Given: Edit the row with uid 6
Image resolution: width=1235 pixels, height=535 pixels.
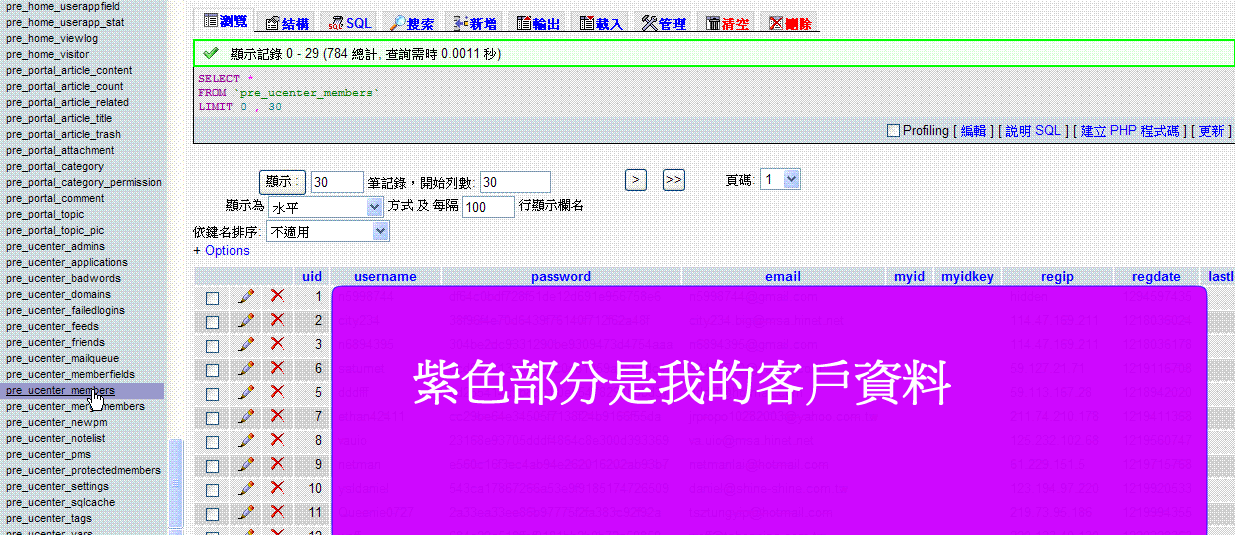Looking at the screenshot, I should point(246,369).
